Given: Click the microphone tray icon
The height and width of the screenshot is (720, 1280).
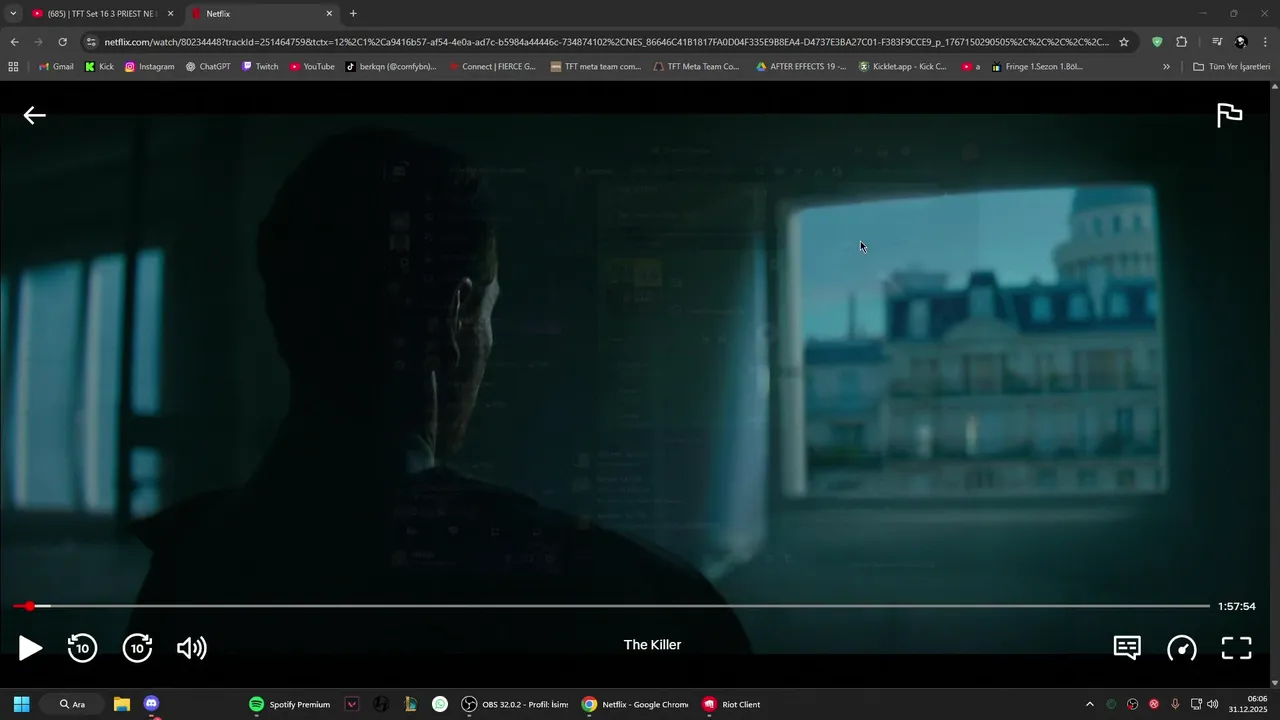Looking at the screenshot, I should 1175,704.
